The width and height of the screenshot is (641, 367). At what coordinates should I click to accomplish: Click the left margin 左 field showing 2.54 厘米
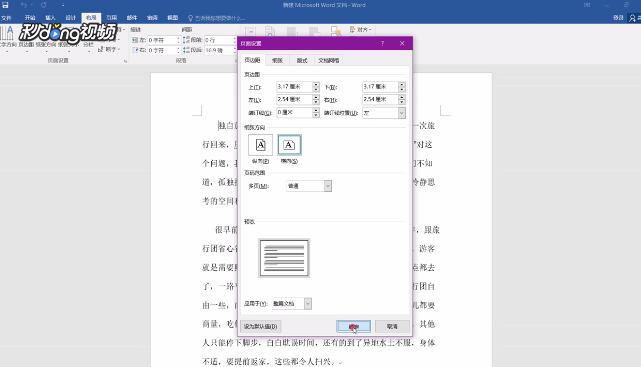pyautogui.click(x=294, y=99)
